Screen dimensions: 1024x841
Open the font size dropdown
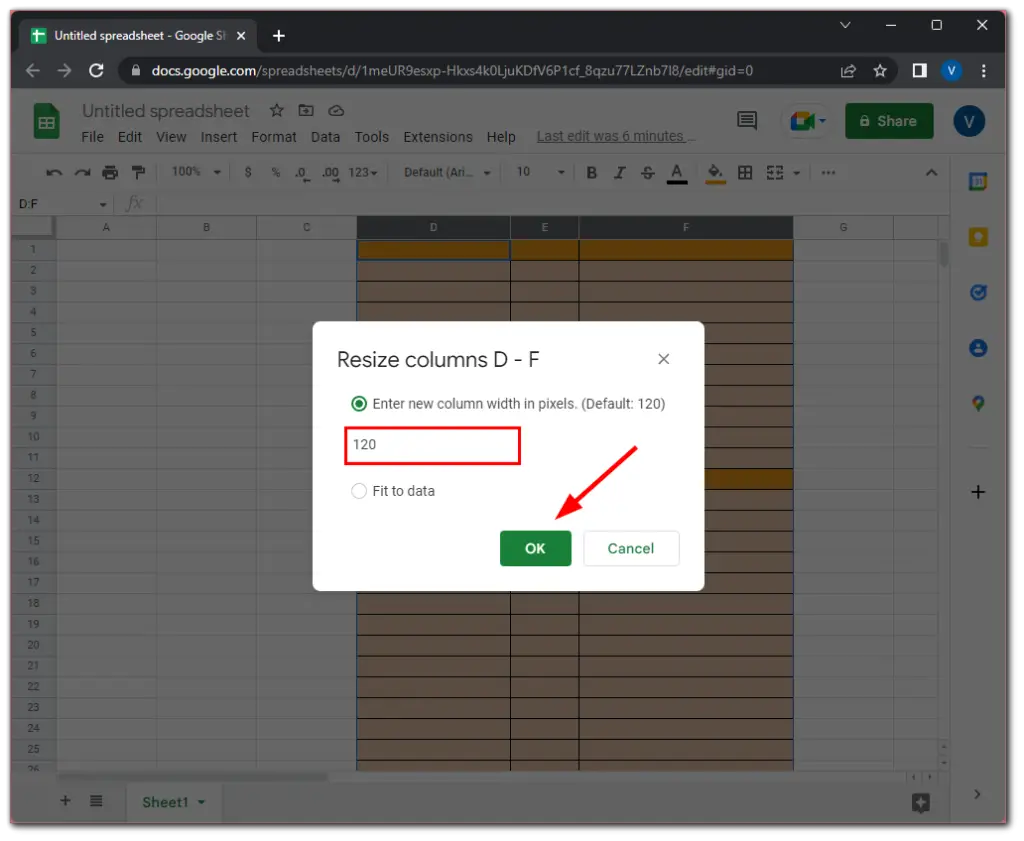click(540, 173)
